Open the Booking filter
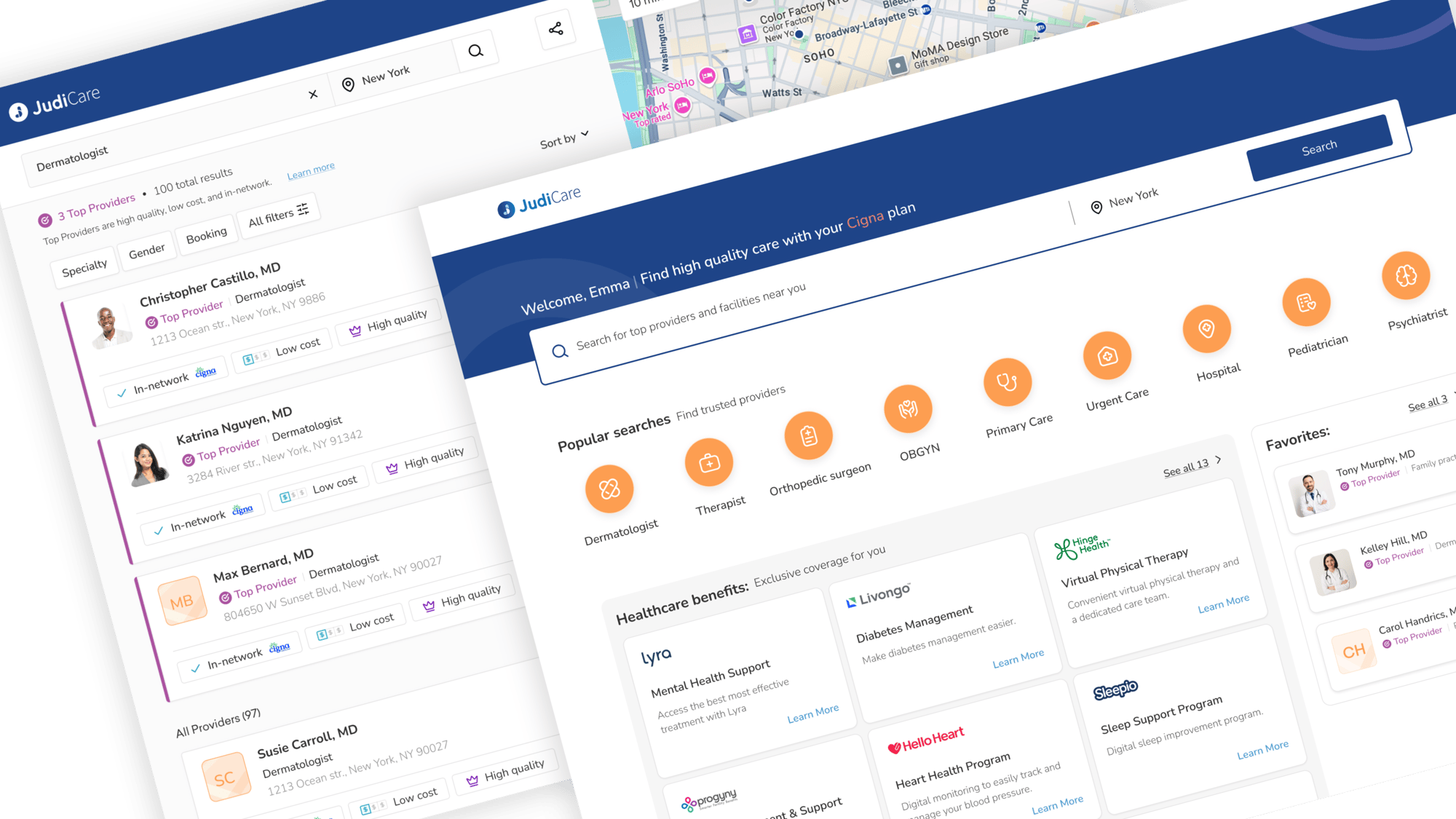Screen dimensions: 1456x819 (206, 235)
